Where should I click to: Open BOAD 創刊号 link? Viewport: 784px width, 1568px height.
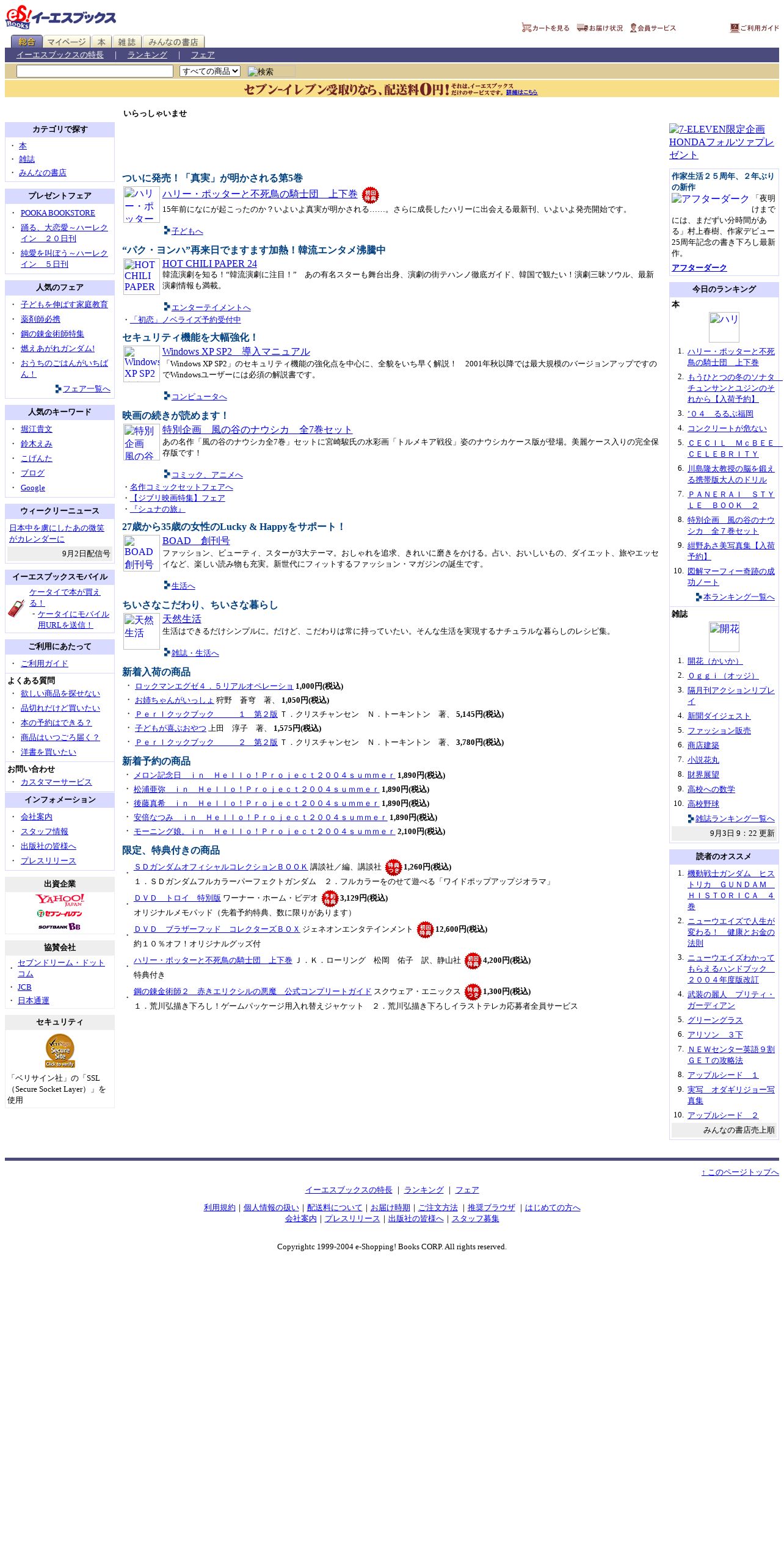pos(196,541)
